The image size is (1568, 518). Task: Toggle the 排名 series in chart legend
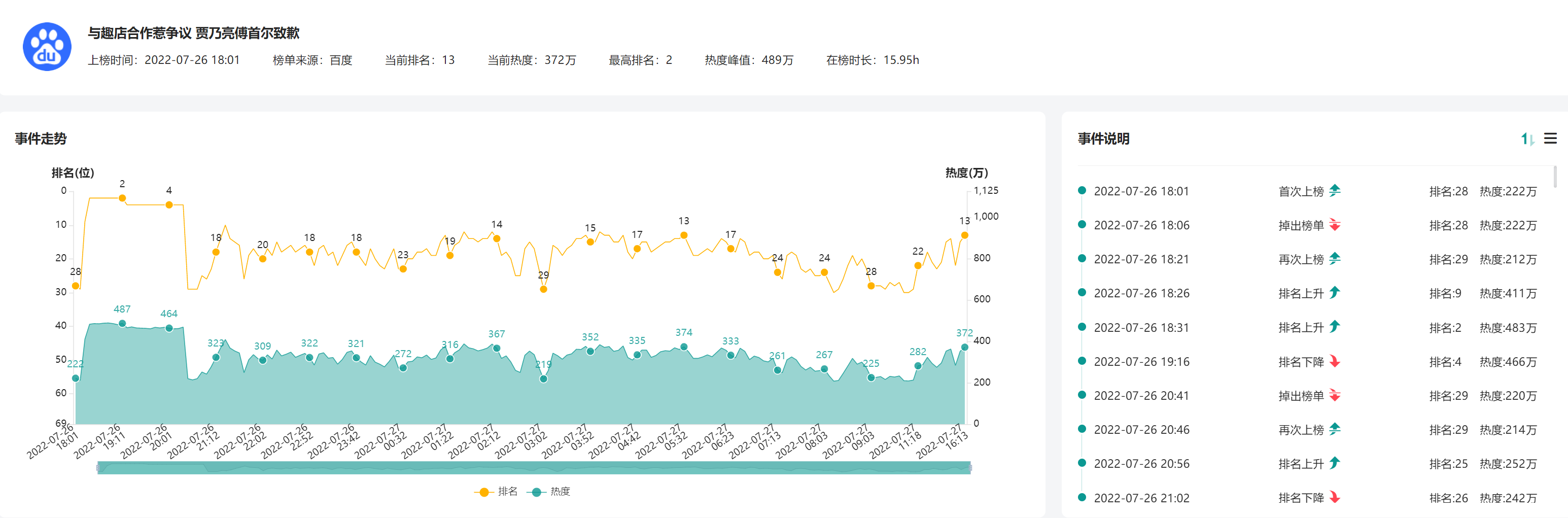496,492
